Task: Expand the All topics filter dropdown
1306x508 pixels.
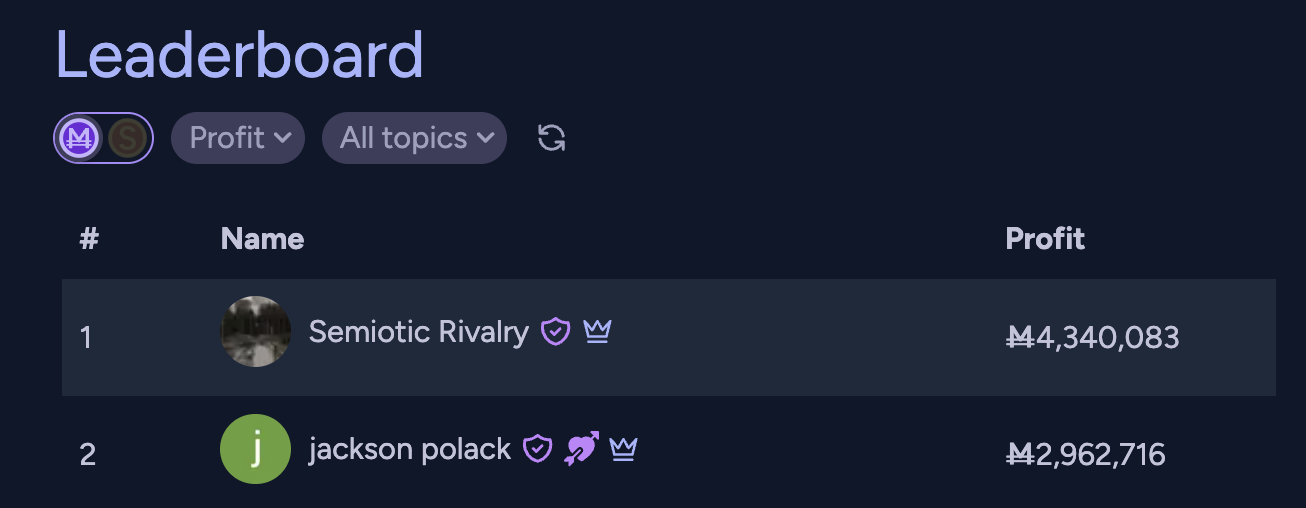Action: coord(414,138)
